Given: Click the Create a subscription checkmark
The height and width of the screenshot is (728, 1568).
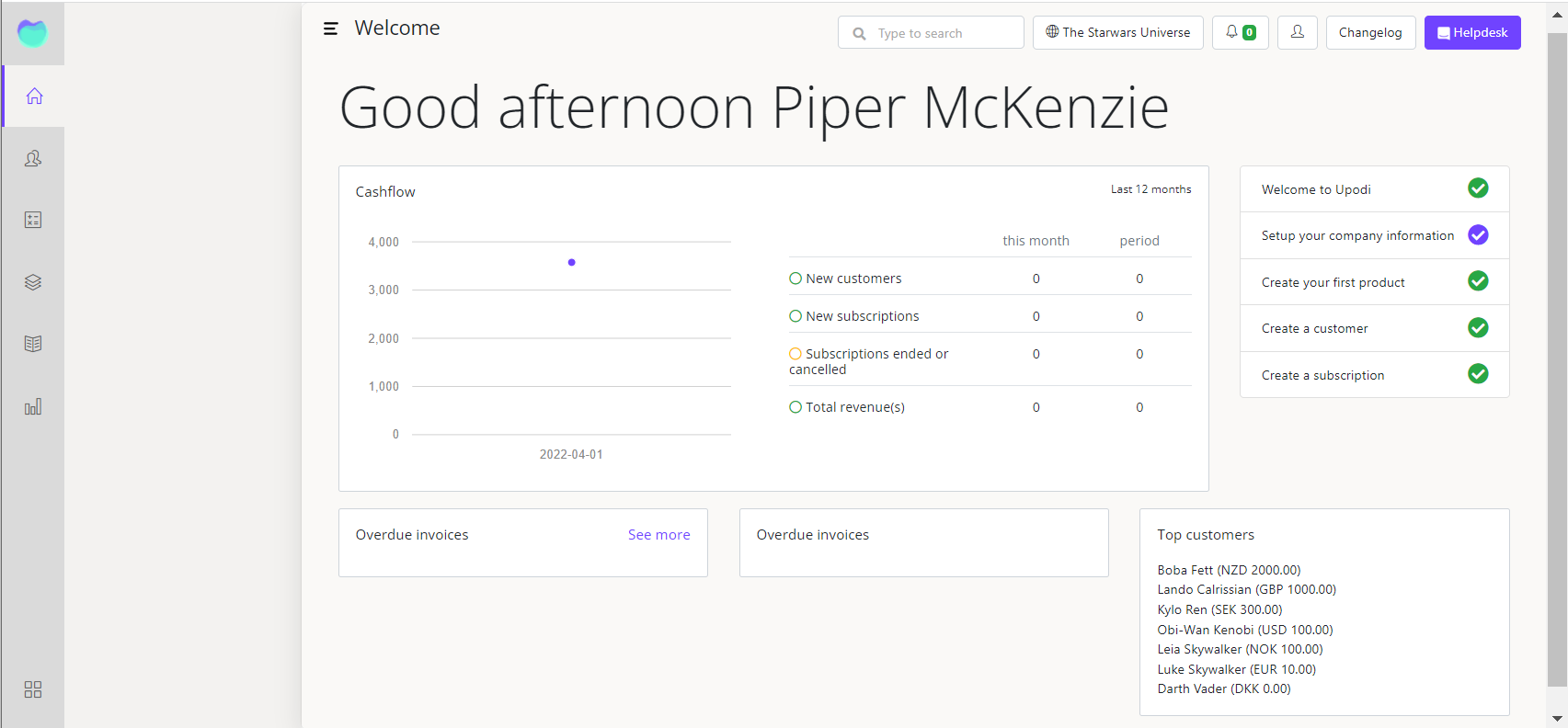Looking at the screenshot, I should (1478, 374).
